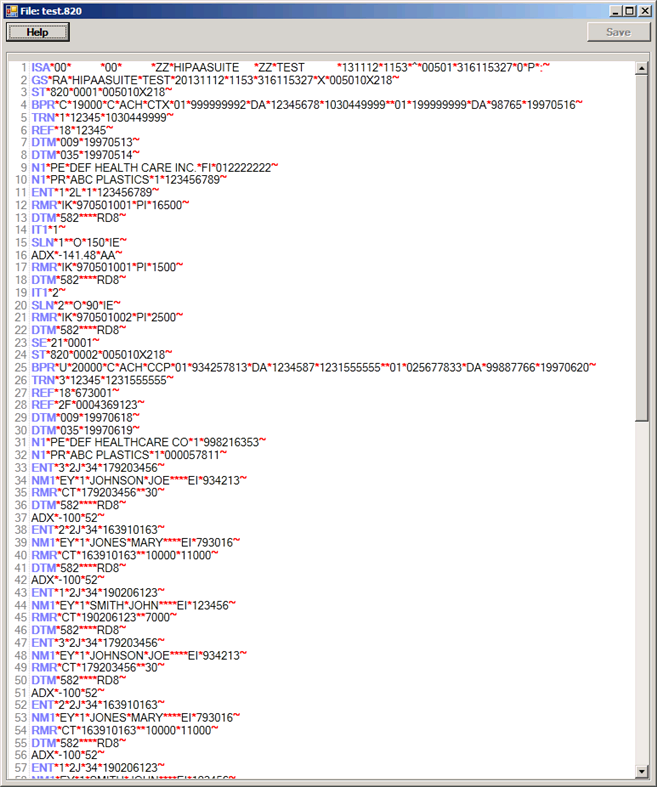Click JONES*MARY name segment on line 39

[x=135, y=542]
